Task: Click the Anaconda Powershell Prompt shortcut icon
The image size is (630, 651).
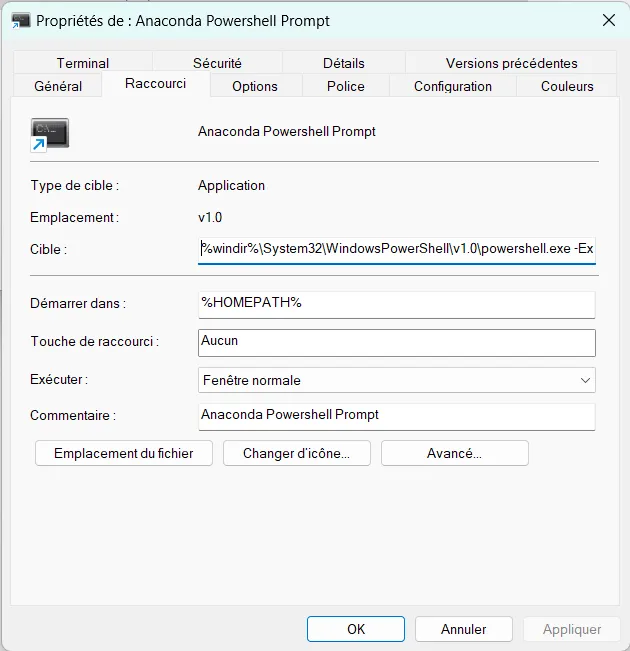Action: pyautogui.click(x=49, y=135)
